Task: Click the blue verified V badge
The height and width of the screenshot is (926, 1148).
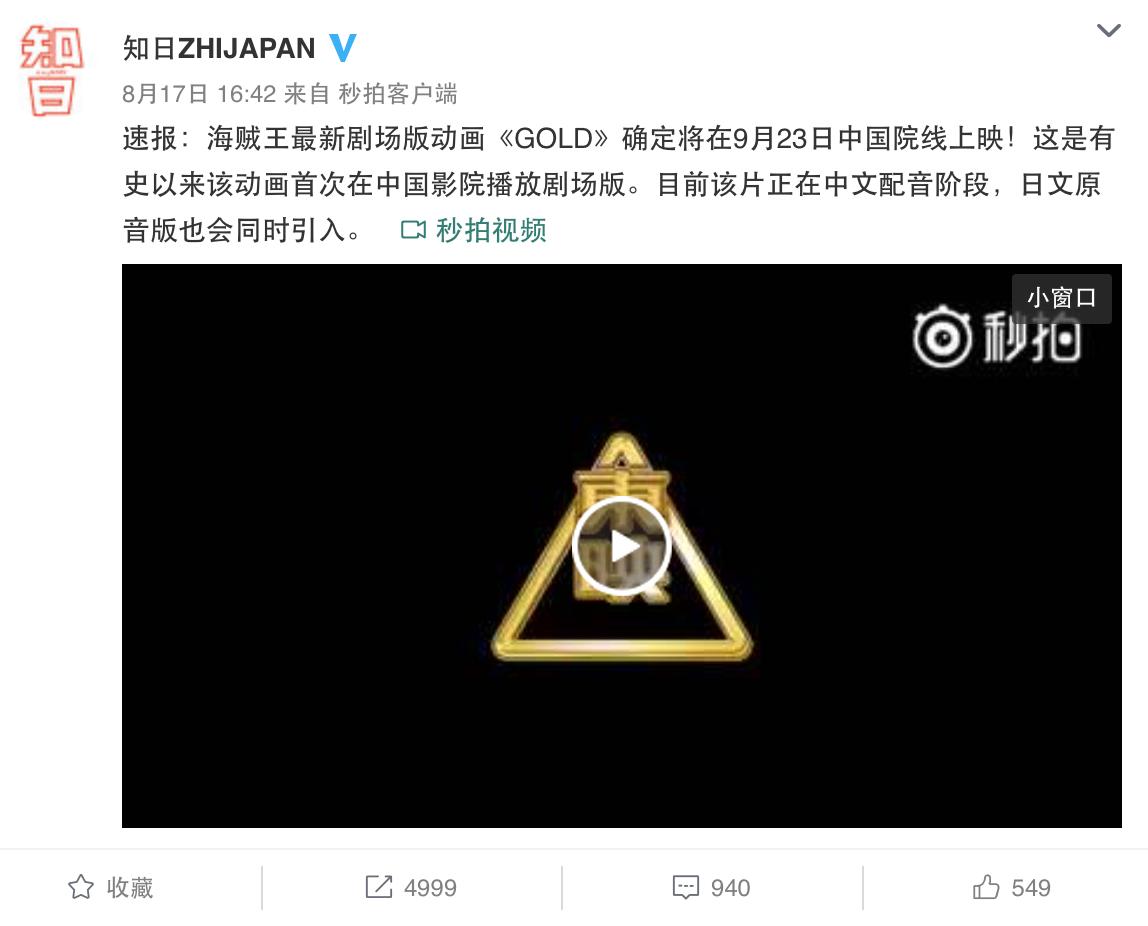Action: (342, 48)
